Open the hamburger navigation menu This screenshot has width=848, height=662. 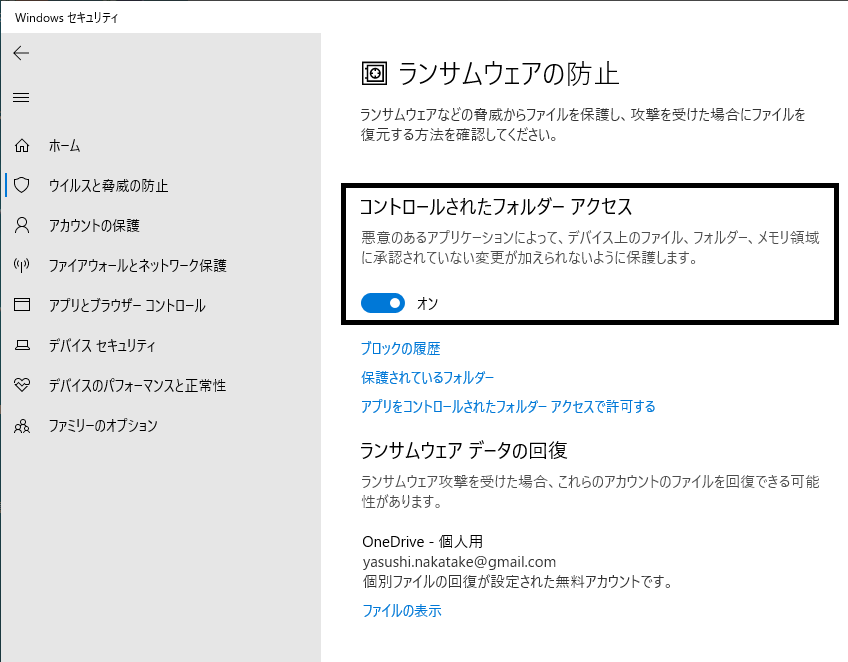[x=21, y=97]
